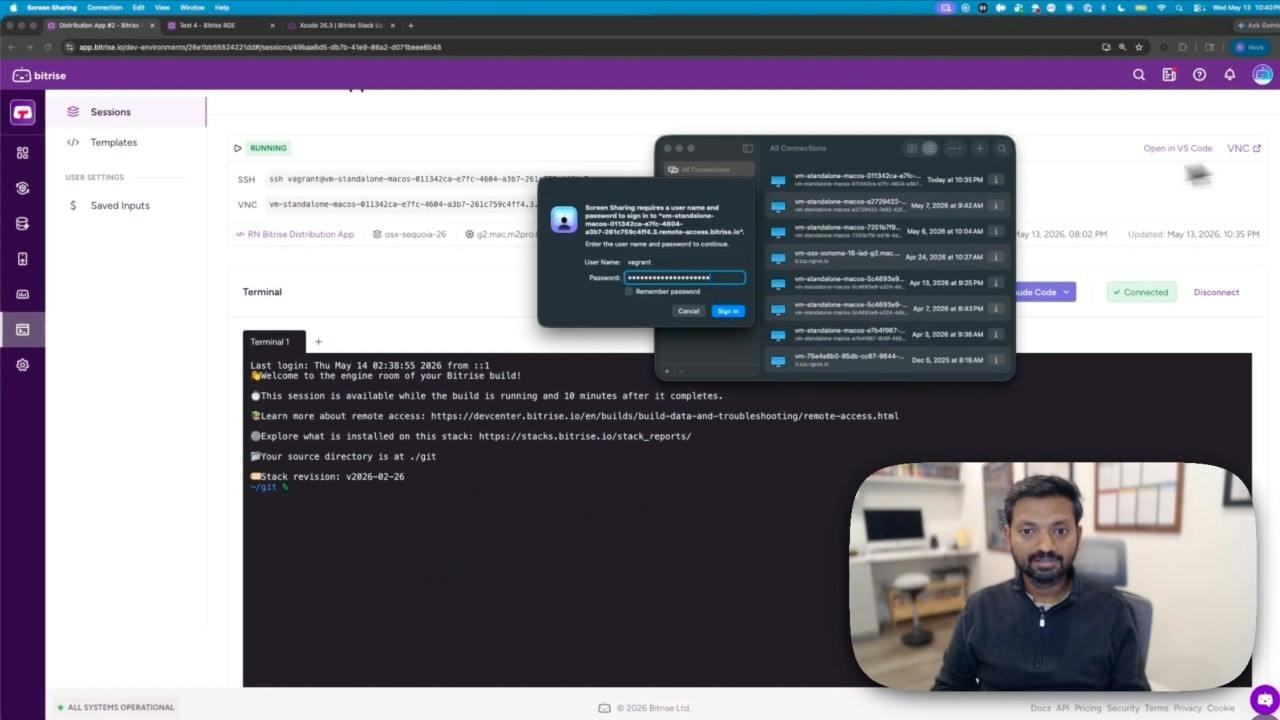Click the Disconnect link
Screen dimensions: 1280x720
point(1216,292)
